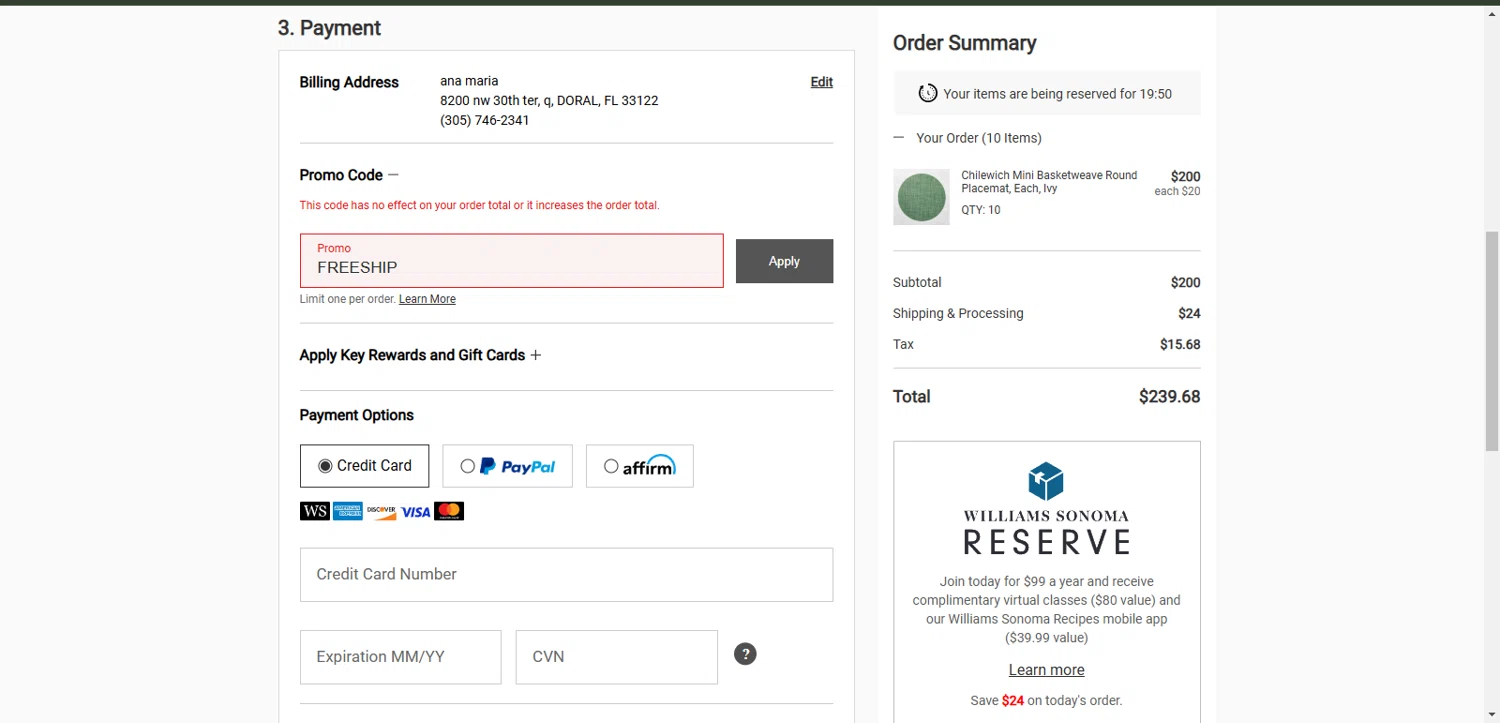
Task: Click the Affirm logo
Action: point(649,465)
